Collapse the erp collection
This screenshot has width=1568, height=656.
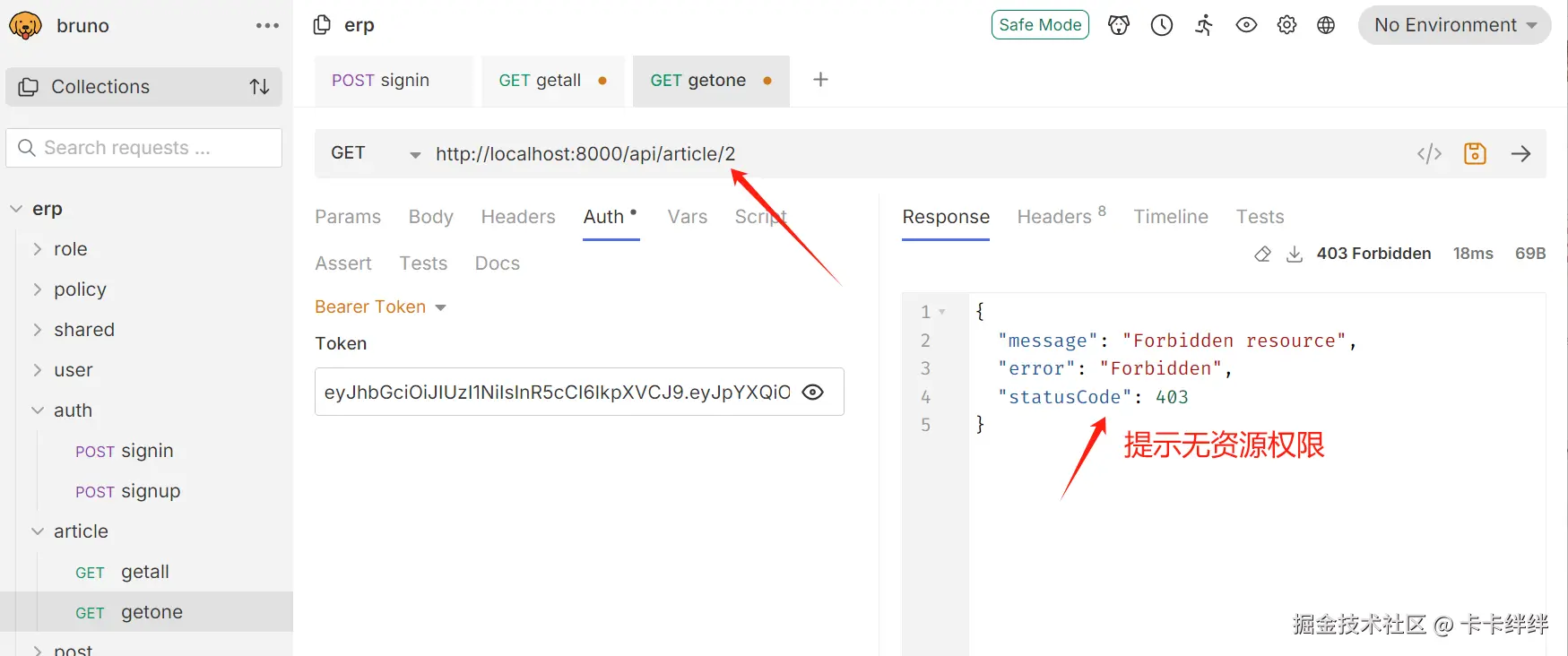(16, 209)
